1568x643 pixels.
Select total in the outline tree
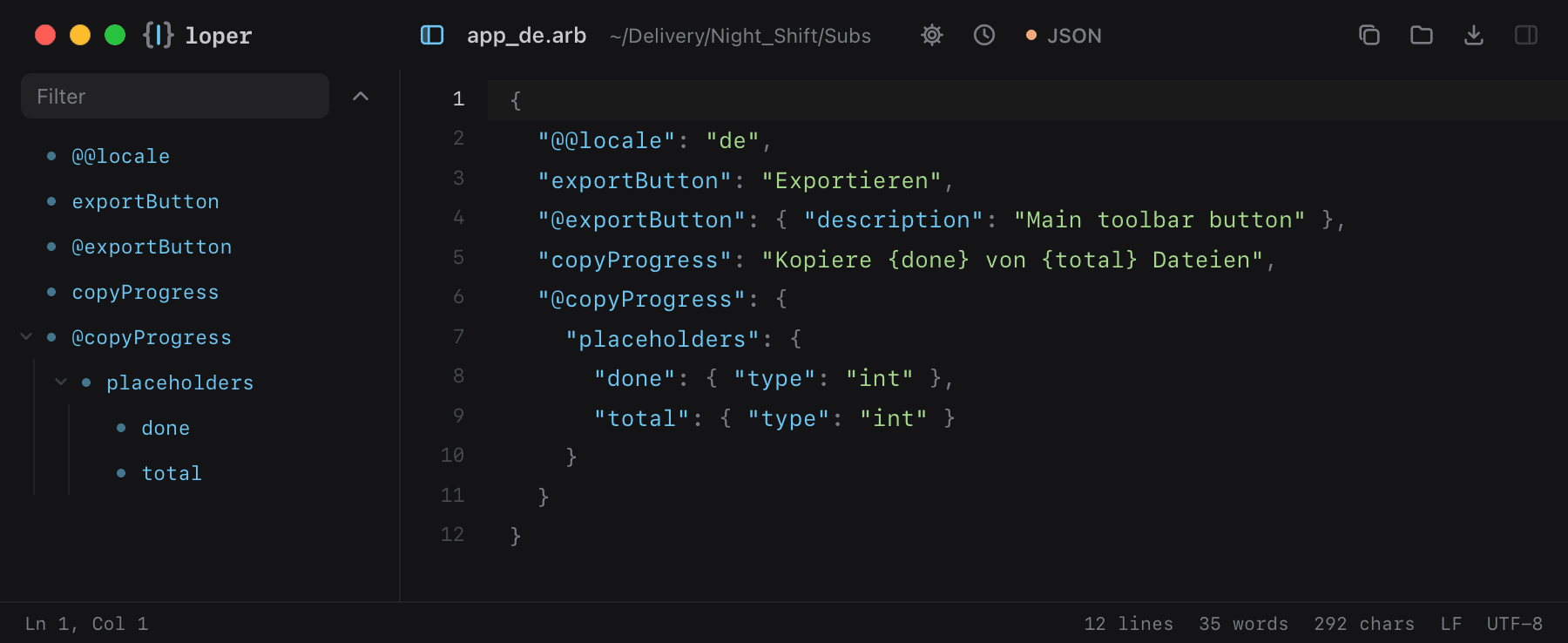coord(172,473)
